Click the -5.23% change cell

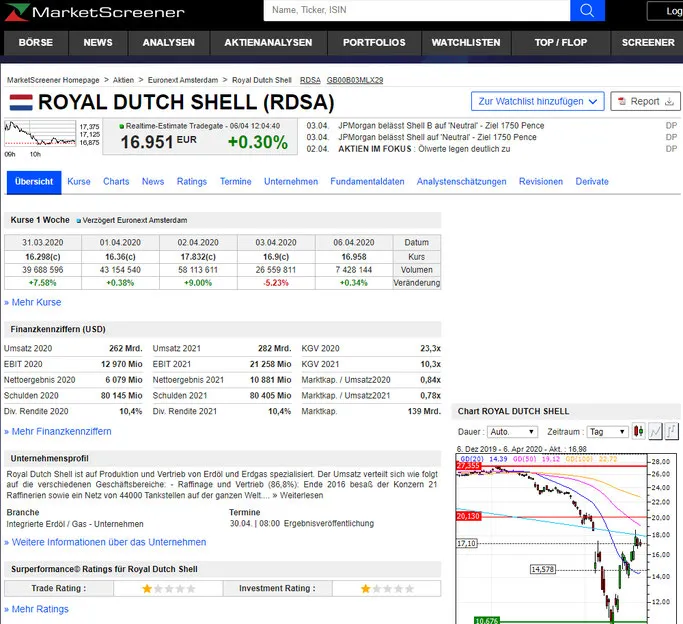pos(276,283)
